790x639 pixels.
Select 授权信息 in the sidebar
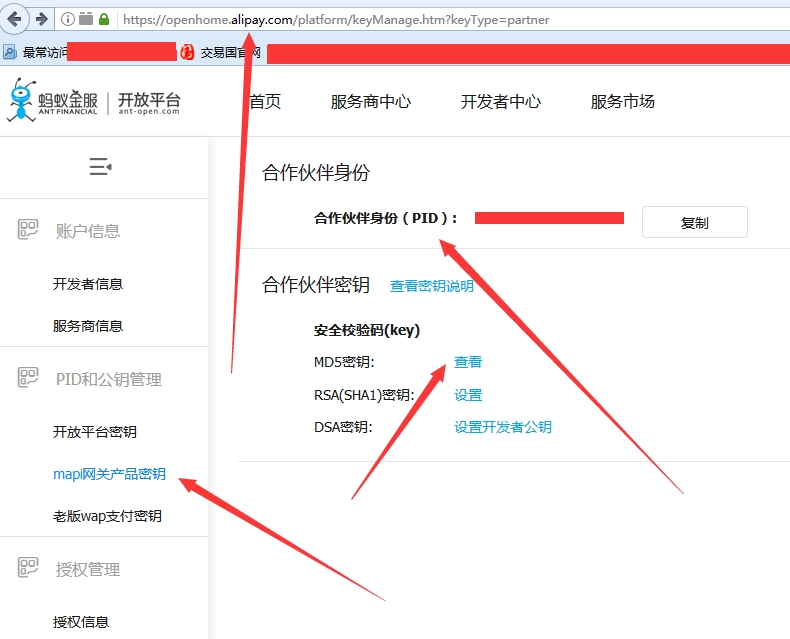81,622
